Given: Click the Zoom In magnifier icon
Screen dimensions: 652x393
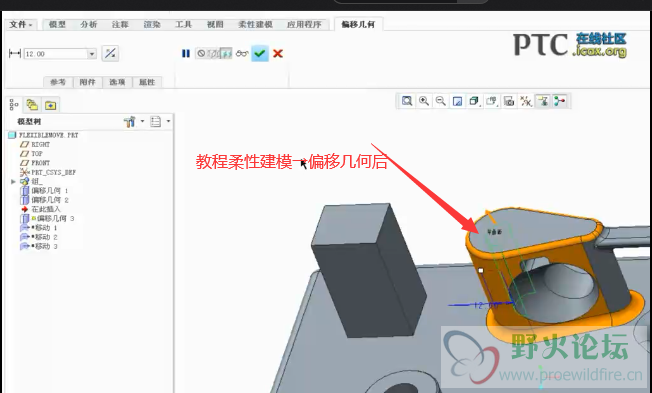Looking at the screenshot, I should pos(424,101).
